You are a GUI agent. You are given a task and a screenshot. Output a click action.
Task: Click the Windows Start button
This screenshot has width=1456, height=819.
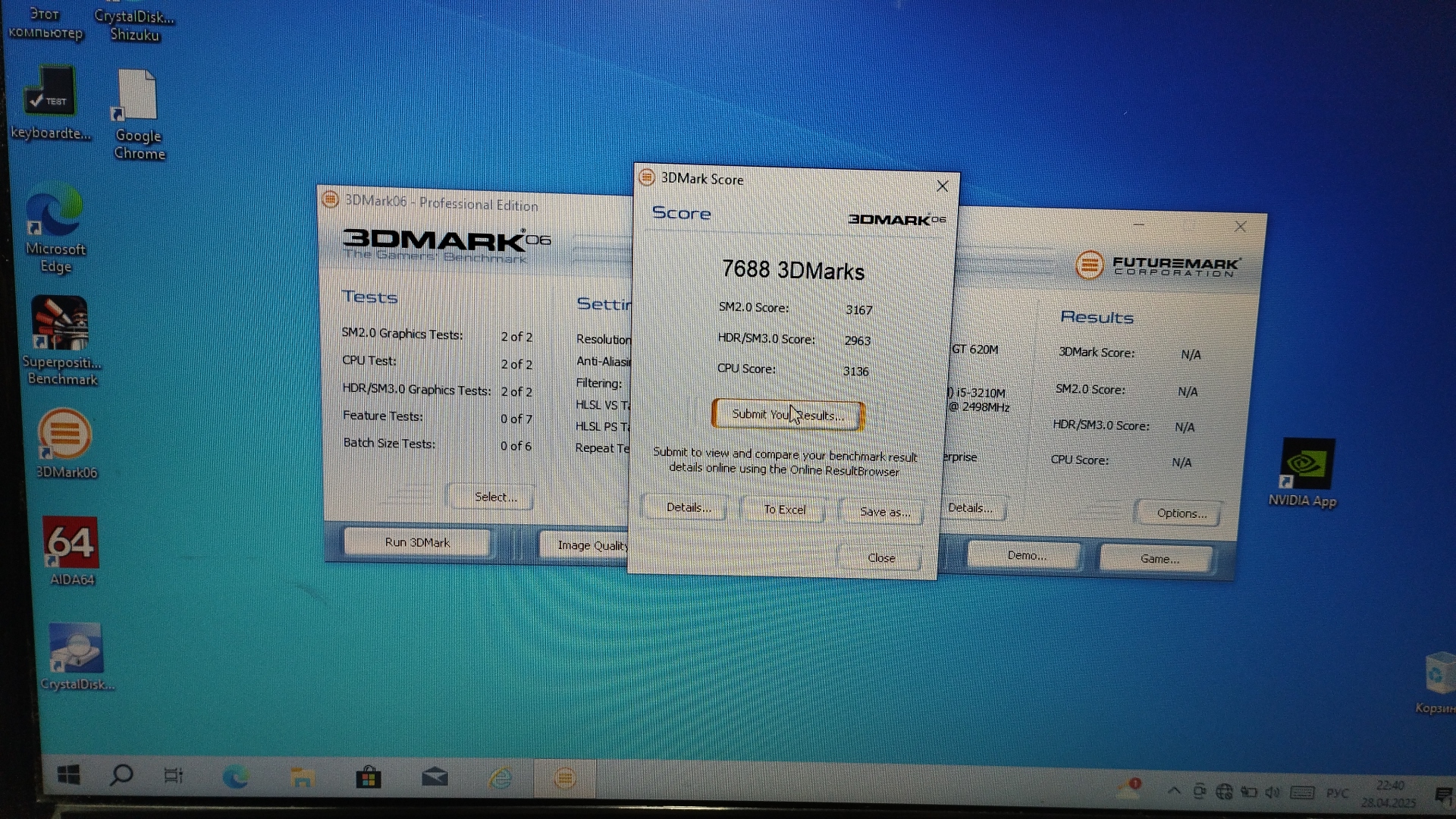point(68,775)
